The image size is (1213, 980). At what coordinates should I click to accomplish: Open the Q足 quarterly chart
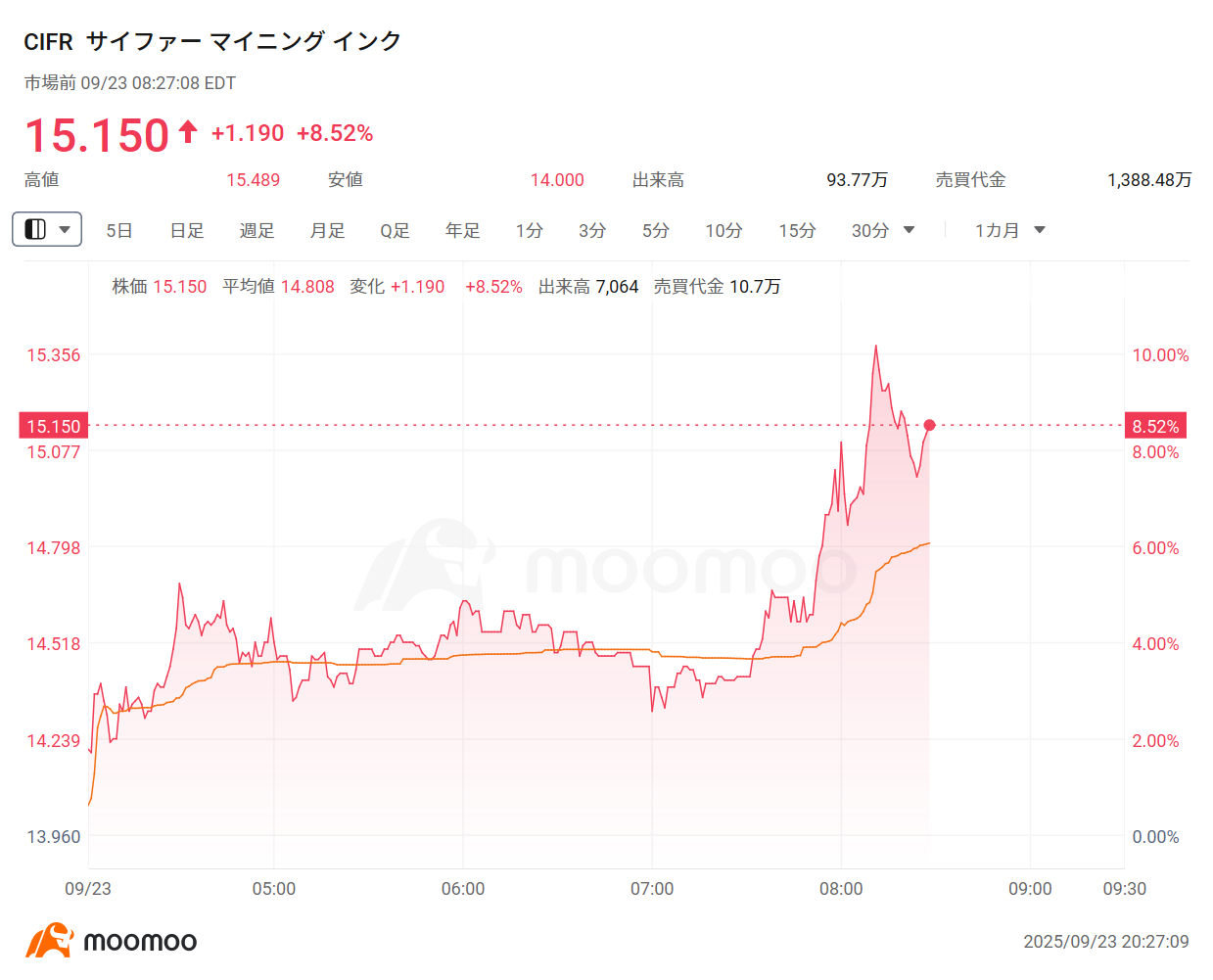point(394,230)
